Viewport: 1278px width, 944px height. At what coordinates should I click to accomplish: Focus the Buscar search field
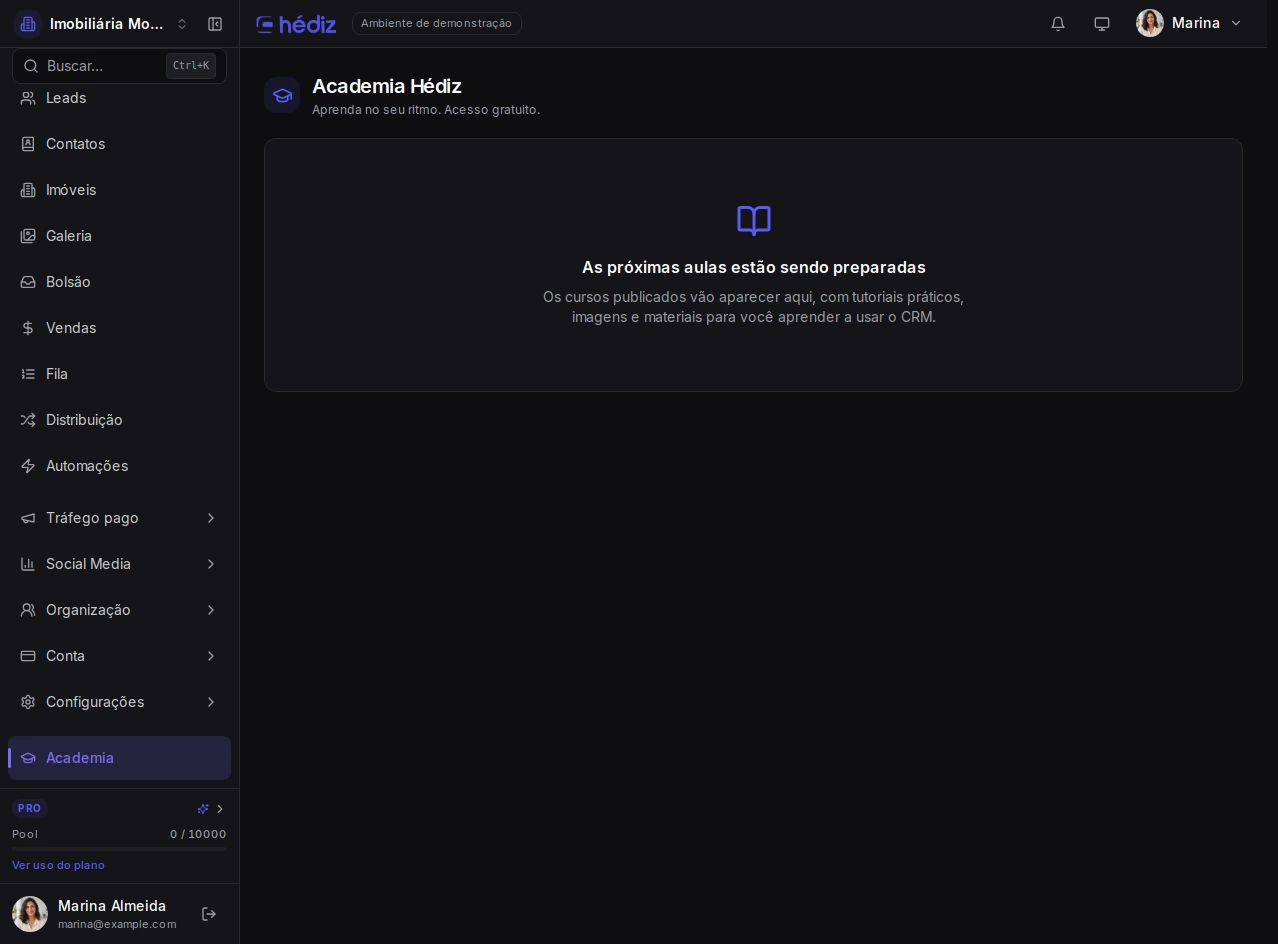pos(119,66)
